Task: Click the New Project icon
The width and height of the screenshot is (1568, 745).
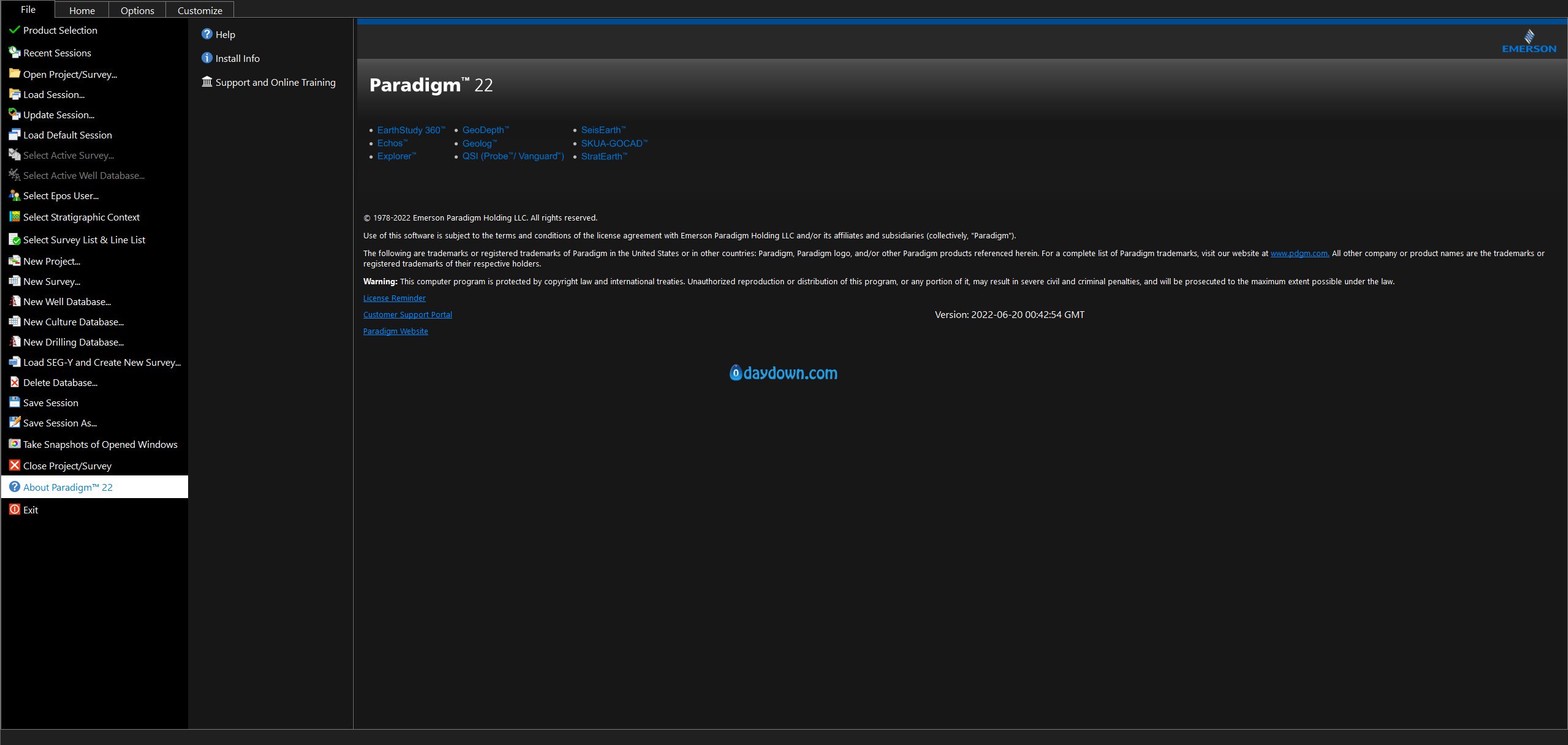Action: pyautogui.click(x=15, y=261)
